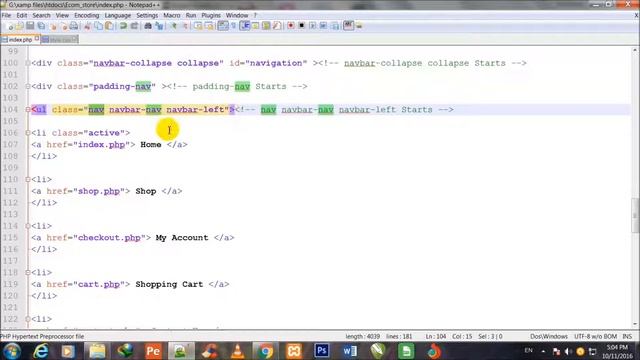Click the Redo toolbar icon
Viewport: 640px width, 360px height.
point(134,26)
